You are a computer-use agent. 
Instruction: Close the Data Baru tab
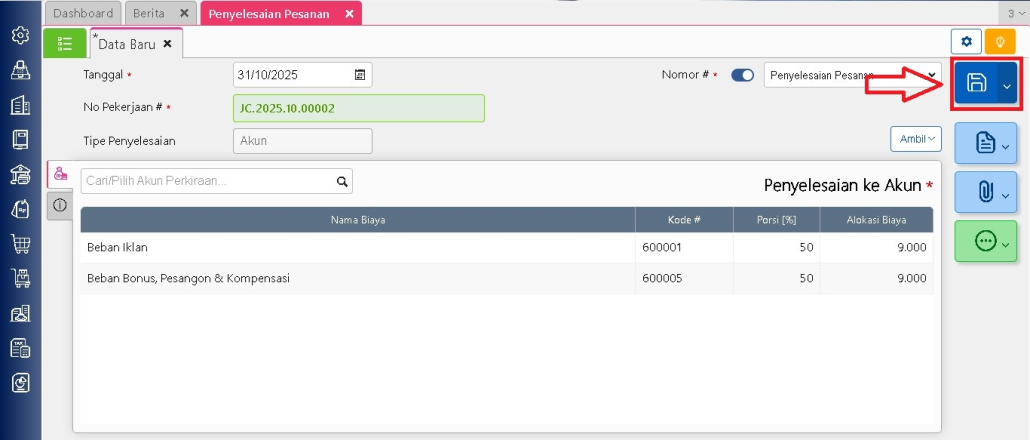[x=168, y=44]
